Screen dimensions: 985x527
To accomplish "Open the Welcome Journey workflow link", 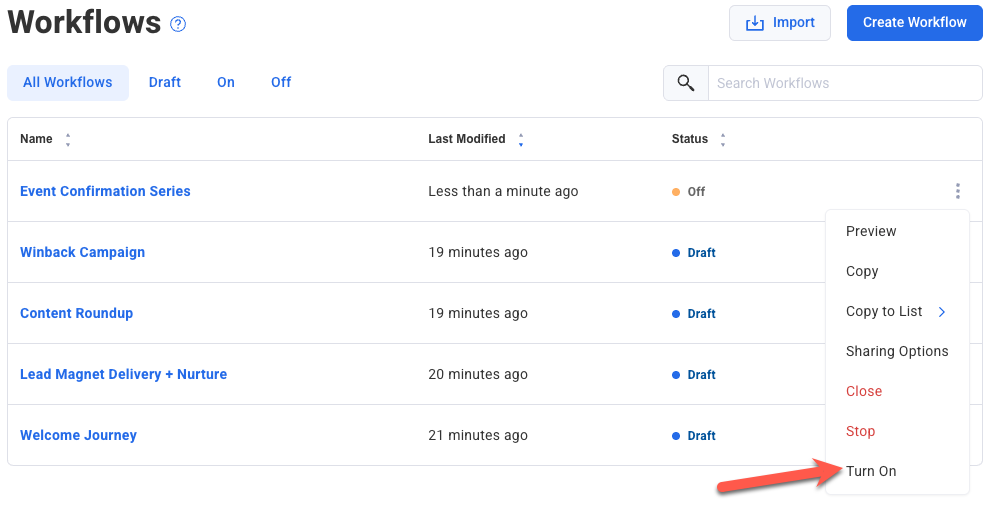I will pos(79,435).
